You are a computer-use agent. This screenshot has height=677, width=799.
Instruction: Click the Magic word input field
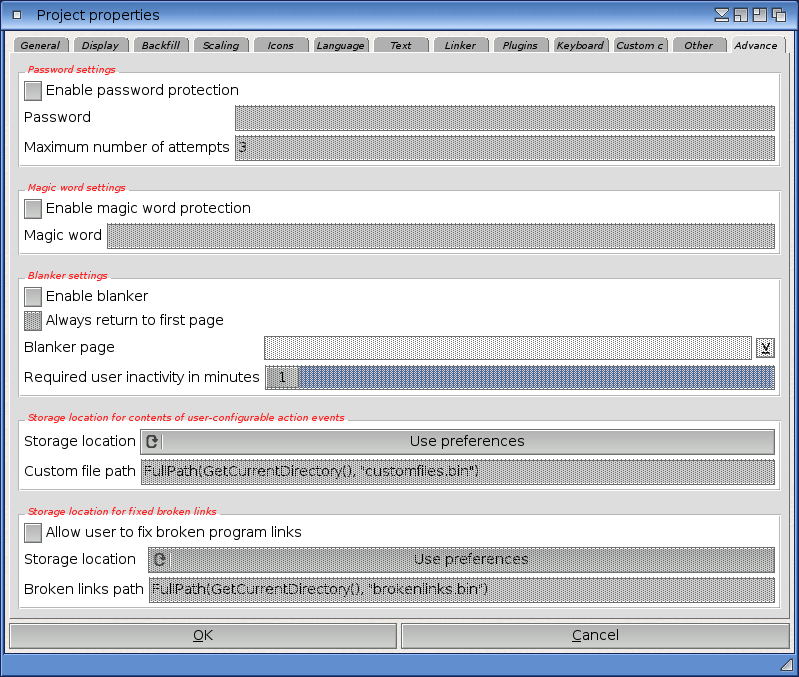[x=440, y=237]
